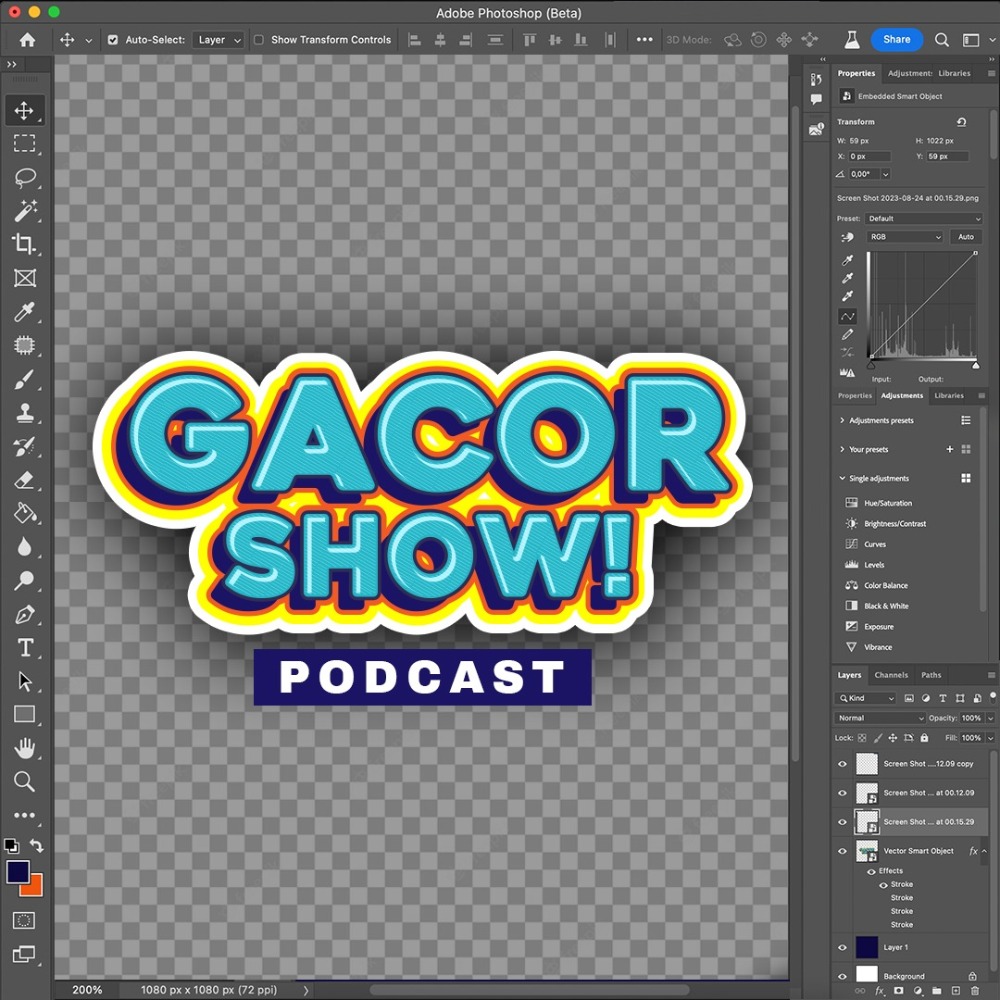Click the Auto button in Curves
Image resolution: width=1000 pixels, height=1000 pixels.
pyautogui.click(x=965, y=237)
